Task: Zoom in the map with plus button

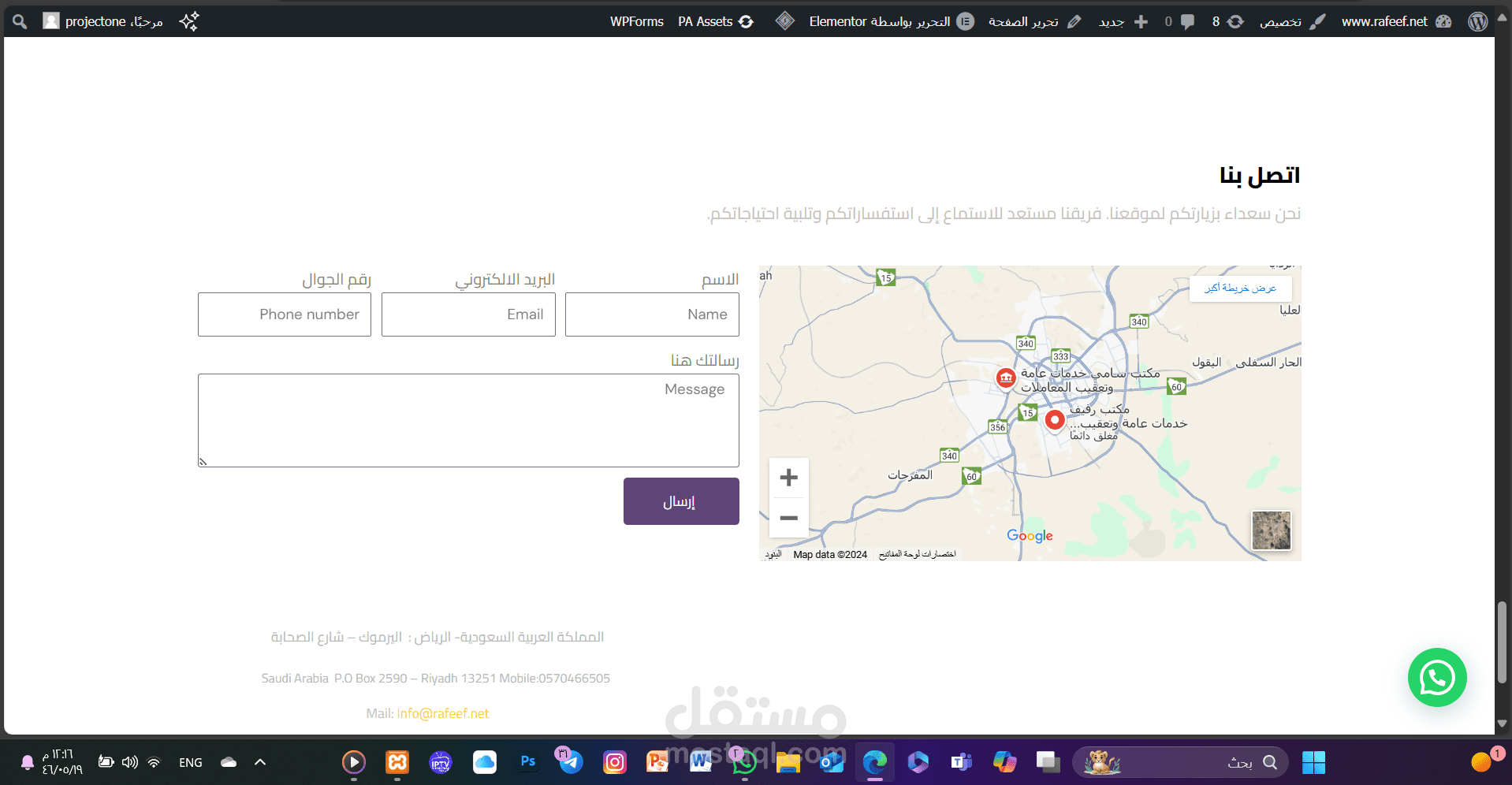Action: tap(788, 478)
